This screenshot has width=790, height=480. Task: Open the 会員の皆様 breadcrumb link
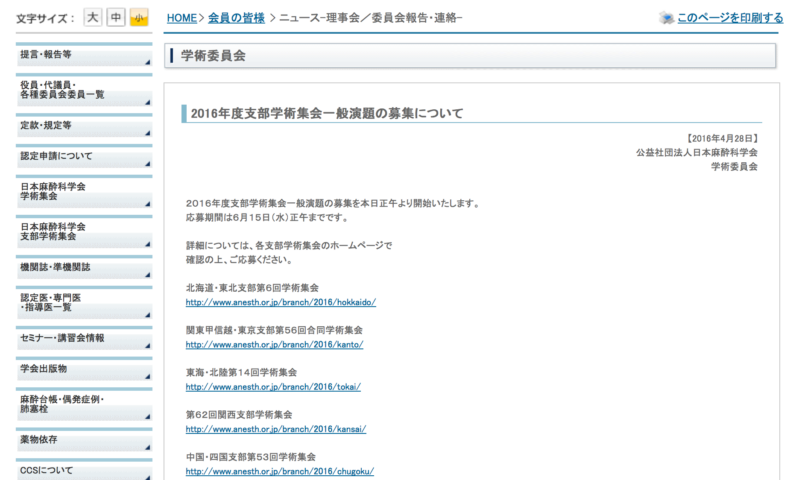click(x=236, y=18)
